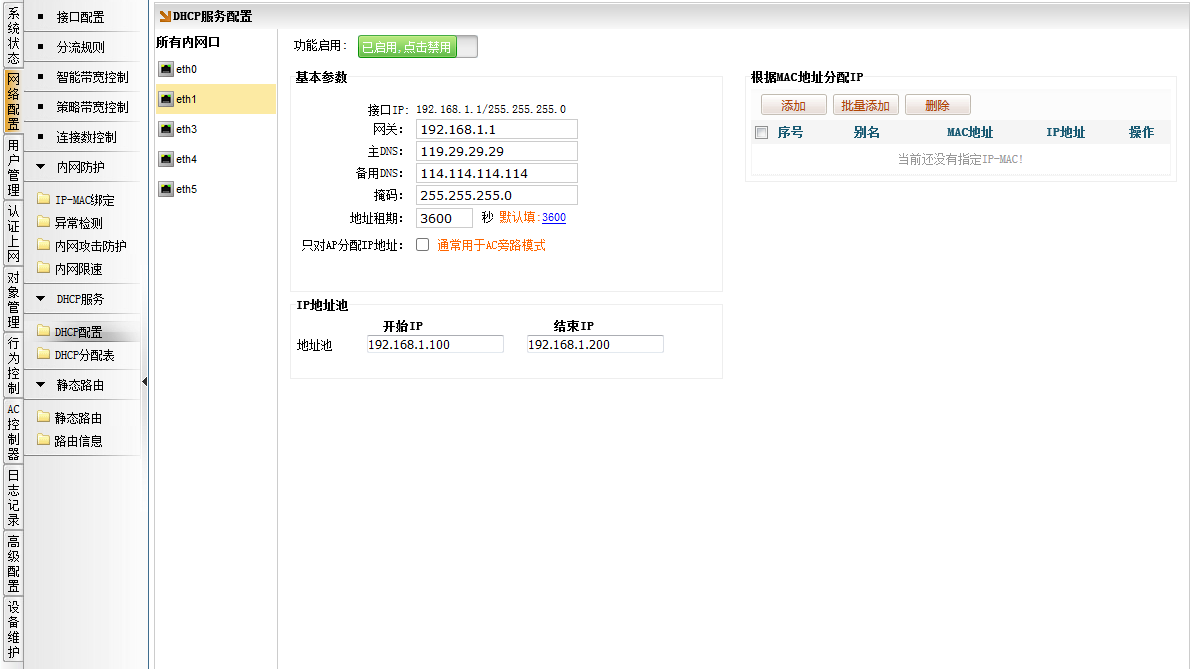Click the 结束IP input field

[x=595, y=345]
